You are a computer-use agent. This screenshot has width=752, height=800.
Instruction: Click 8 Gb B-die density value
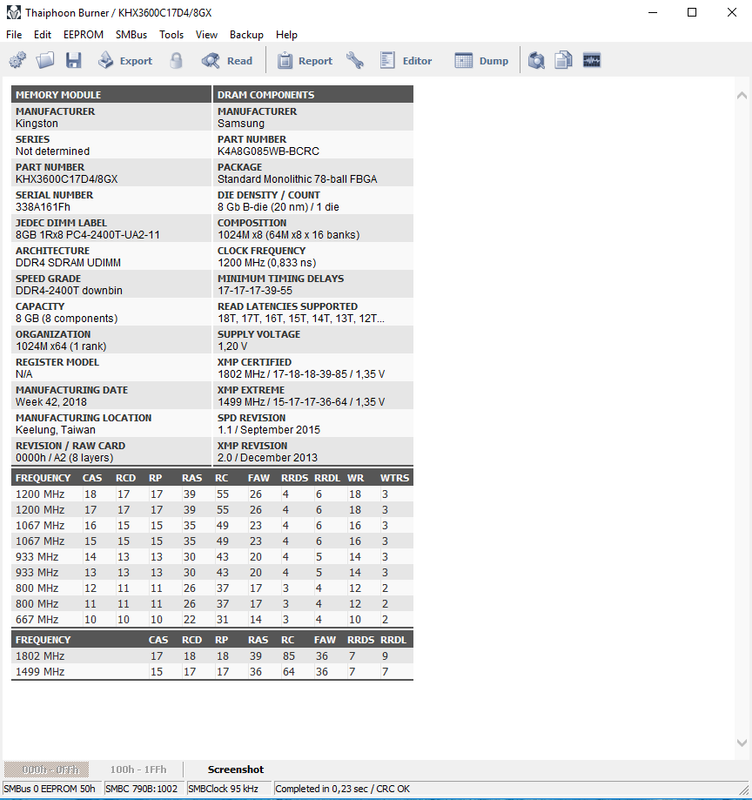pos(279,207)
